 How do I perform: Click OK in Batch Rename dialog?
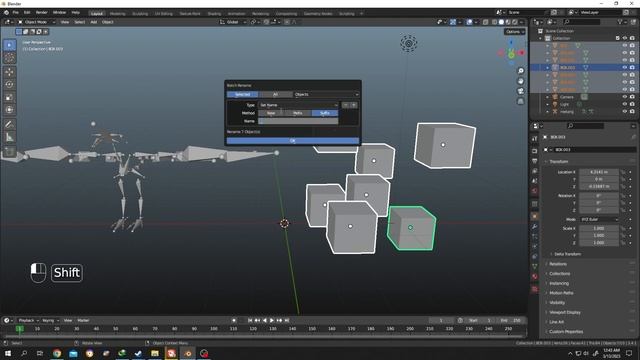[x=293, y=141]
